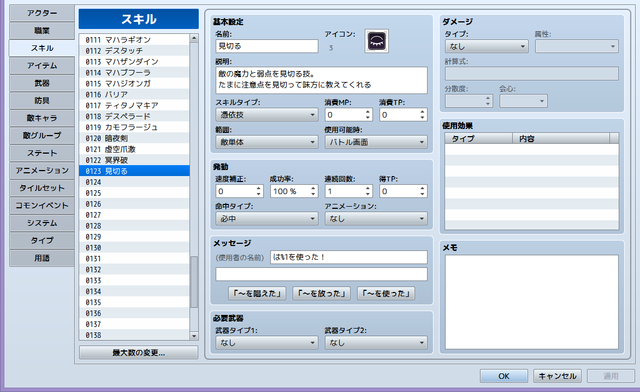Viewport: 640px width, 392px height.
Task: Open the 範囲 dropdown
Action: pyautogui.click(x=267, y=142)
